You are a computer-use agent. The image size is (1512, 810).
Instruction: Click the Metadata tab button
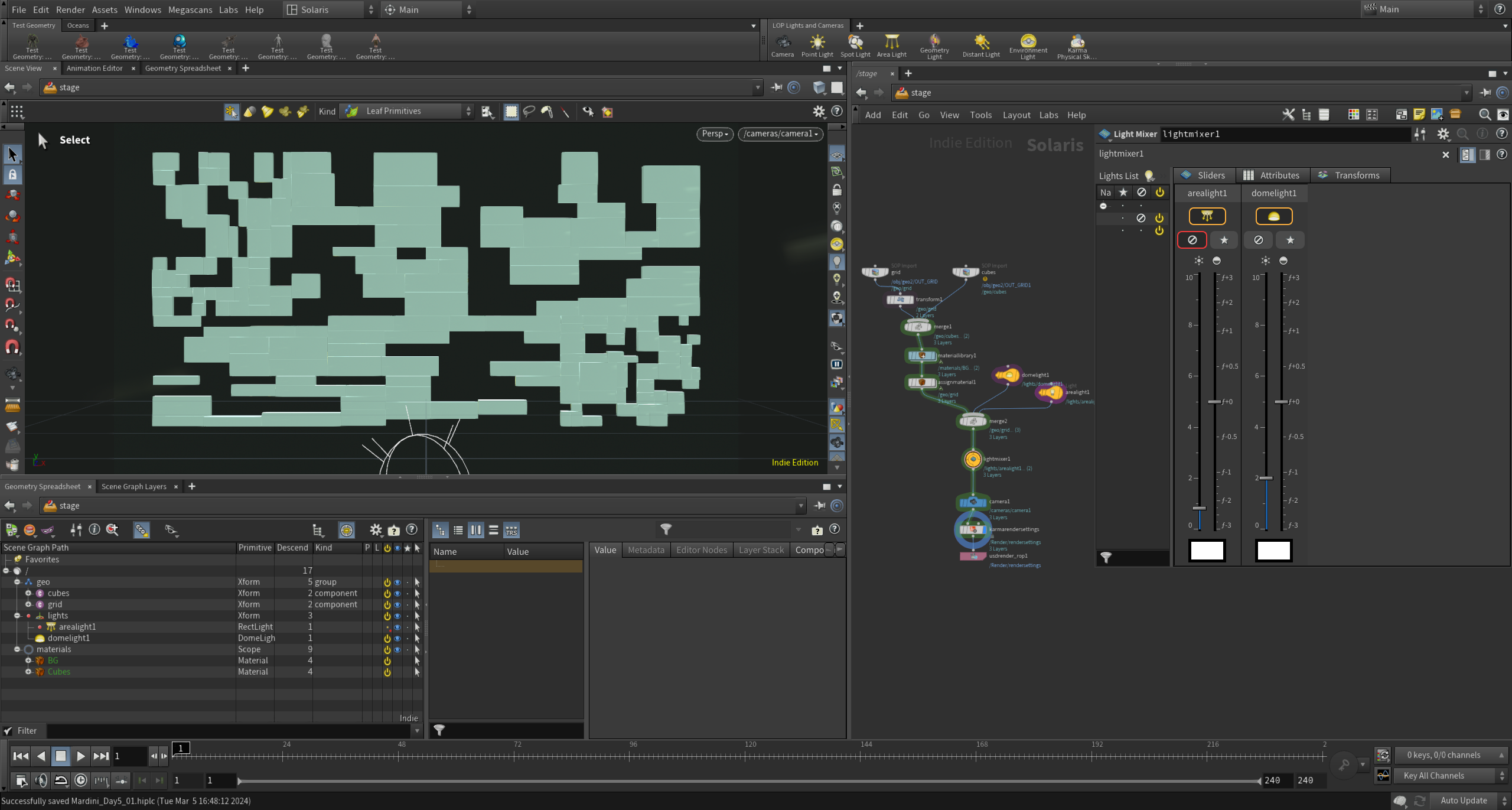pyautogui.click(x=646, y=549)
